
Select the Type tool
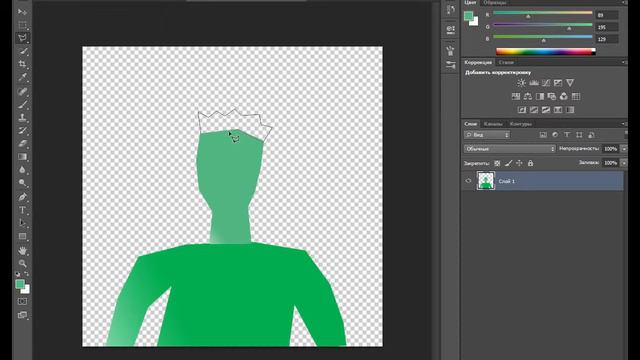click(x=22, y=210)
